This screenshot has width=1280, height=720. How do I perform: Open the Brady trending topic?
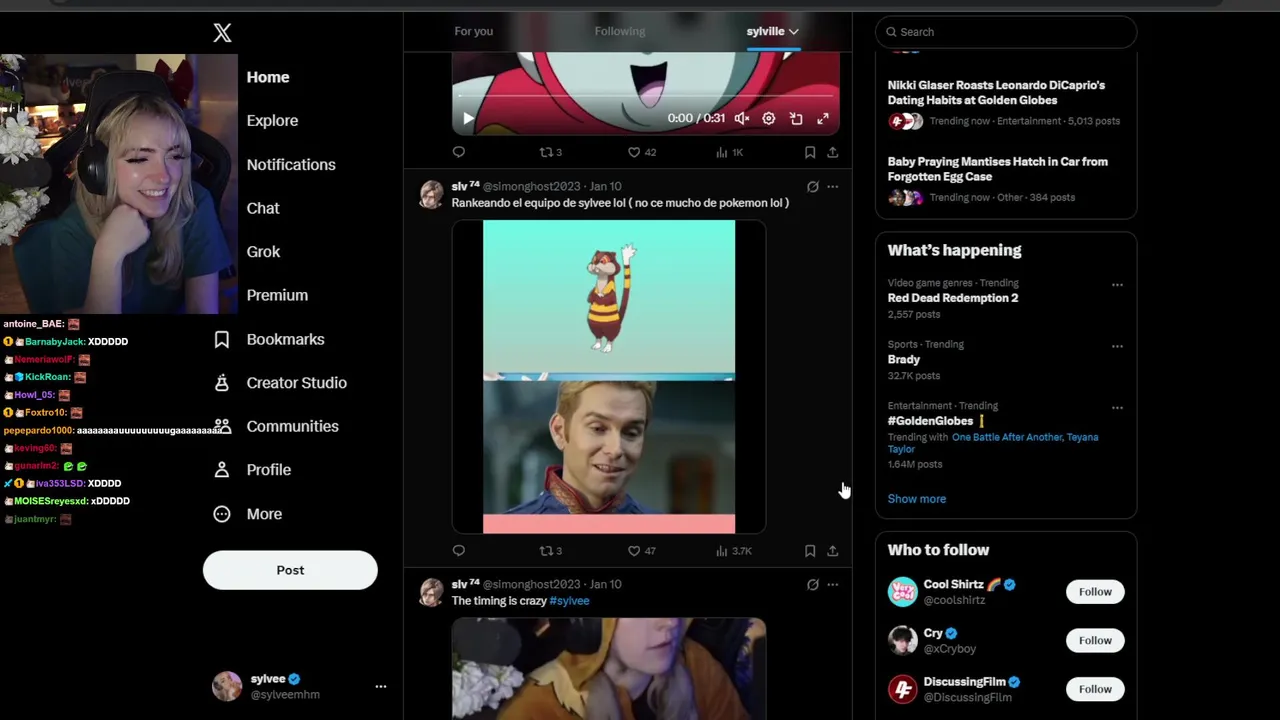click(x=904, y=359)
